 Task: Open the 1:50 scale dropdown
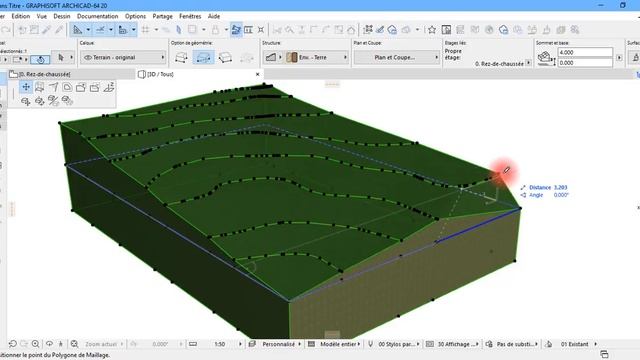pyautogui.click(x=220, y=344)
